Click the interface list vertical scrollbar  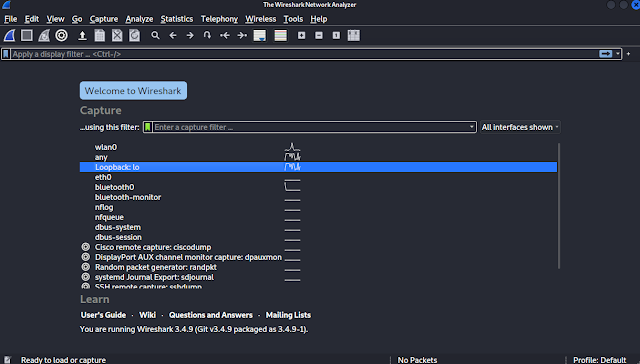point(558,206)
